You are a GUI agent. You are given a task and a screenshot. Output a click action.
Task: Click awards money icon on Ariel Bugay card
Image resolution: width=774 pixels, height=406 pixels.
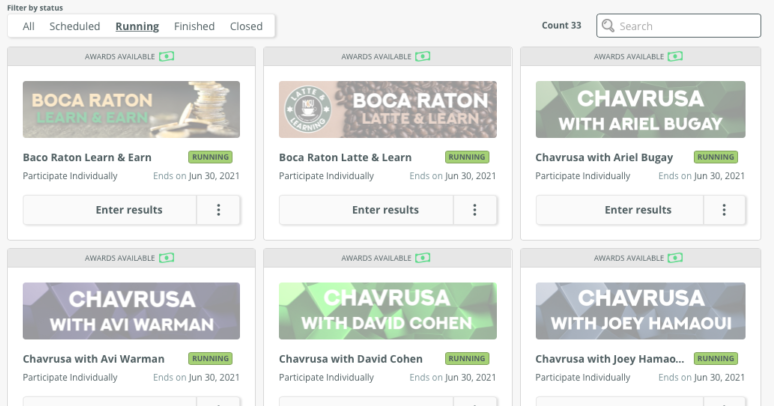676,57
